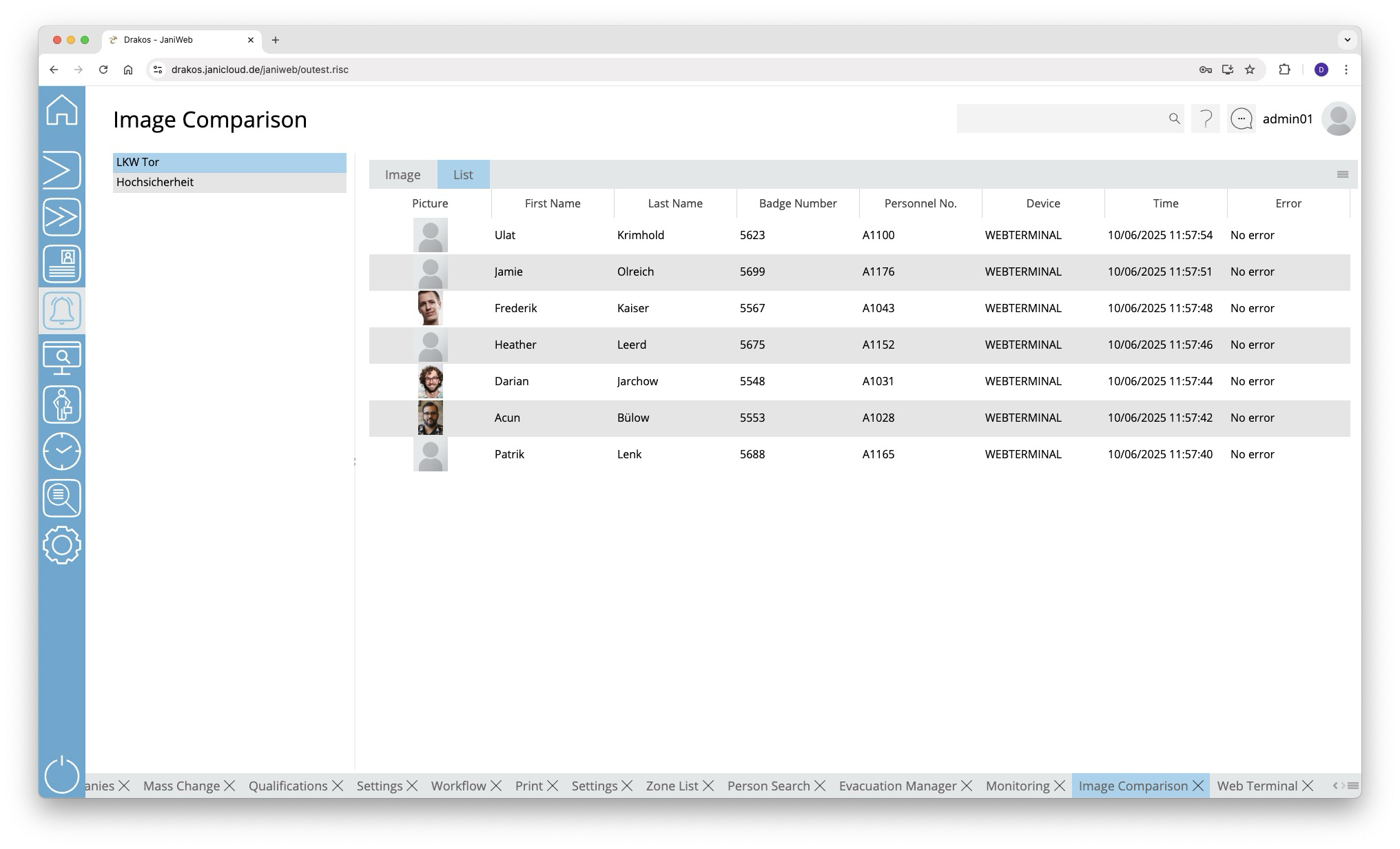Click the monitor search sidebar icon

[x=62, y=358]
